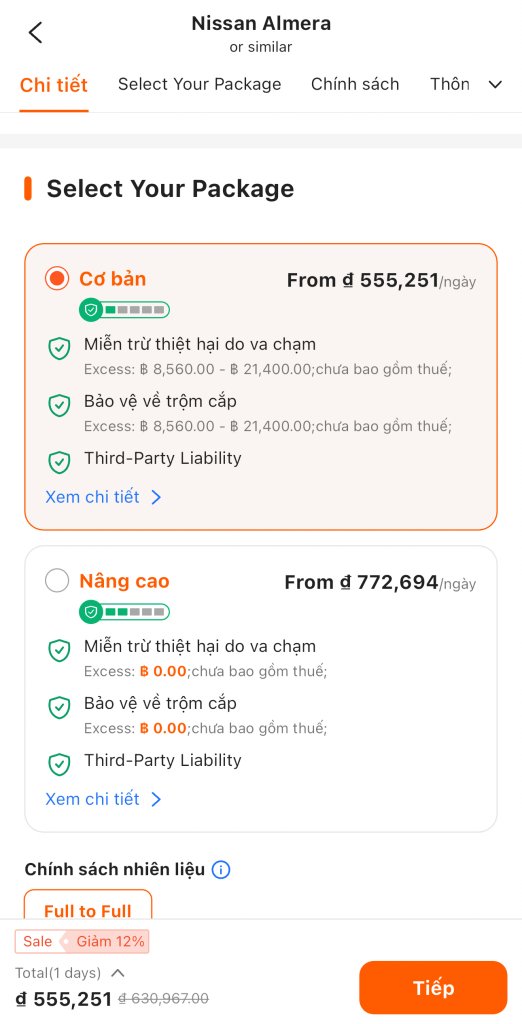Select the Nâng cao package radio button
The width and height of the screenshot is (522, 1024).
pos(57,581)
